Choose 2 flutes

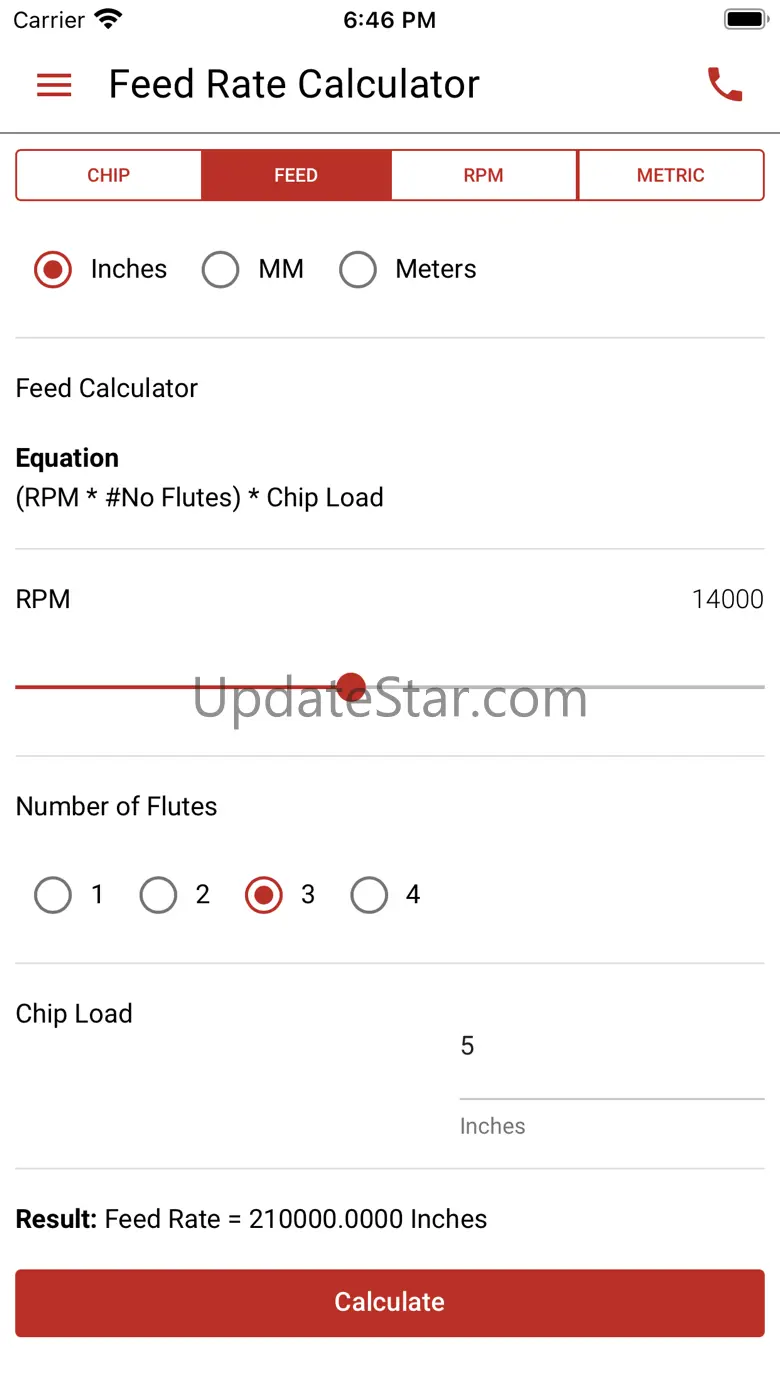tap(159, 895)
